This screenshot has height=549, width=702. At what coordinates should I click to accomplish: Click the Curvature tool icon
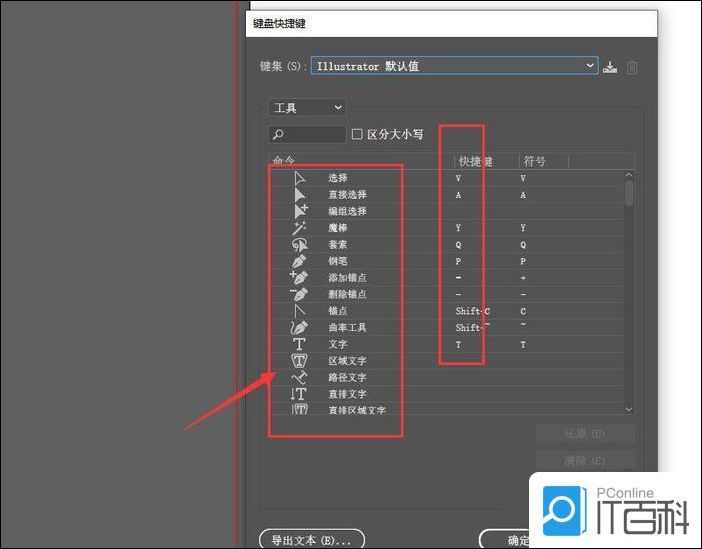pyautogui.click(x=299, y=327)
